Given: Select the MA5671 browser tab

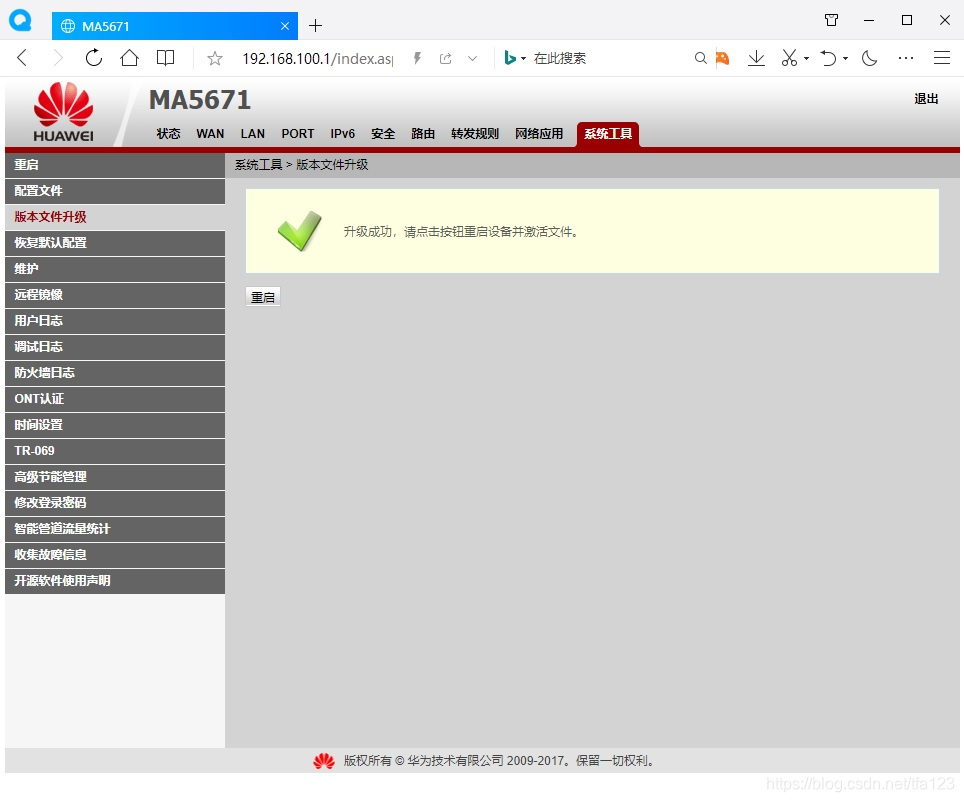Looking at the screenshot, I should coord(175,26).
